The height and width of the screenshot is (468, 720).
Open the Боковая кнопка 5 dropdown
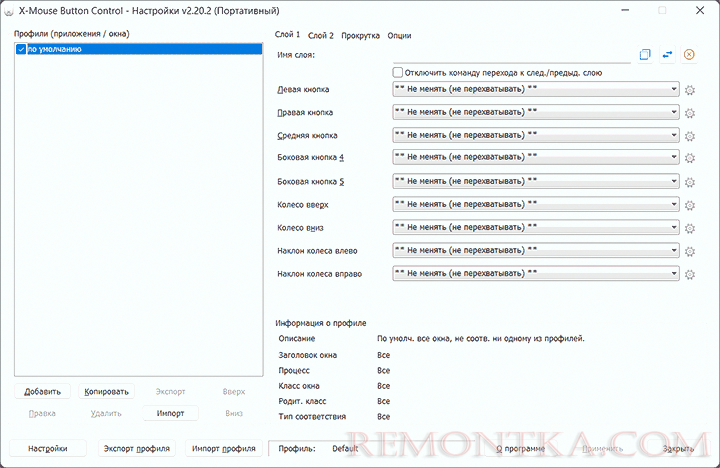tap(536, 181)
